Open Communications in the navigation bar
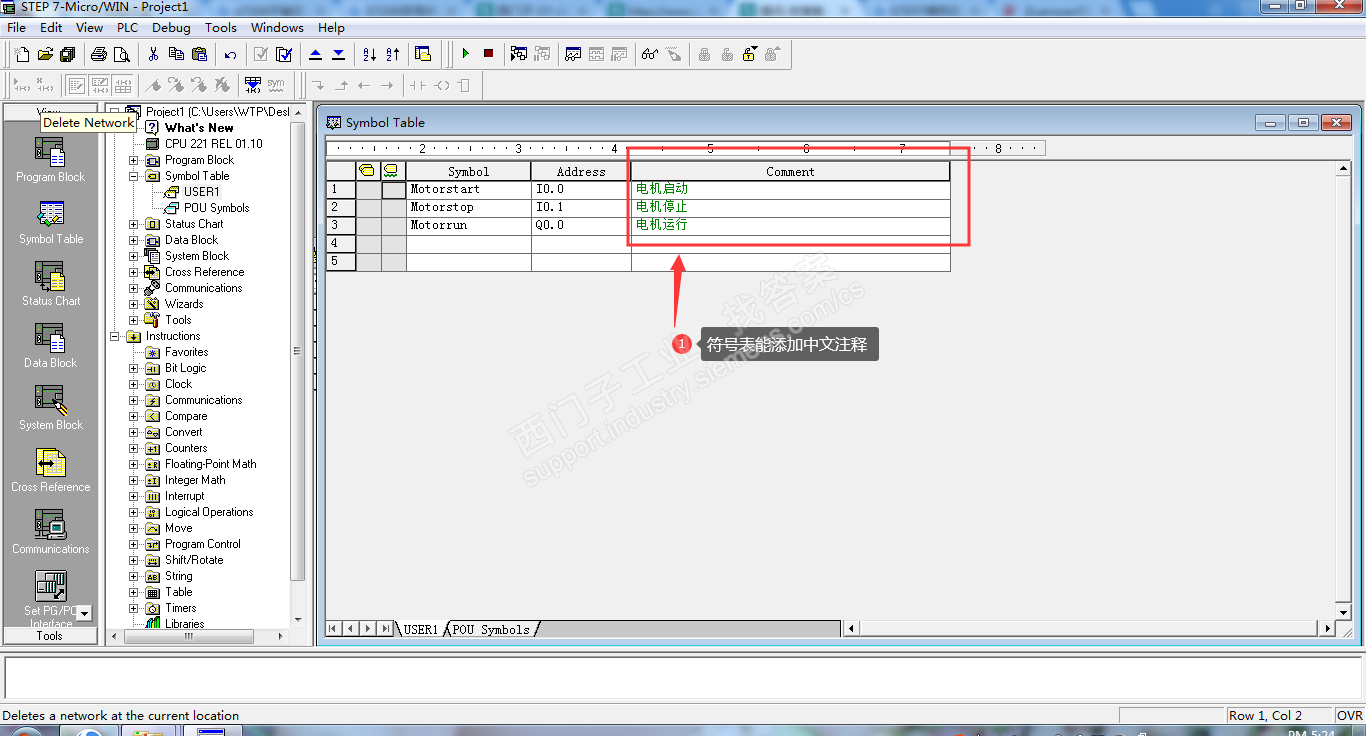This screenshot has width=1366, height=736. pyautogui.click(x=50, y=532)
